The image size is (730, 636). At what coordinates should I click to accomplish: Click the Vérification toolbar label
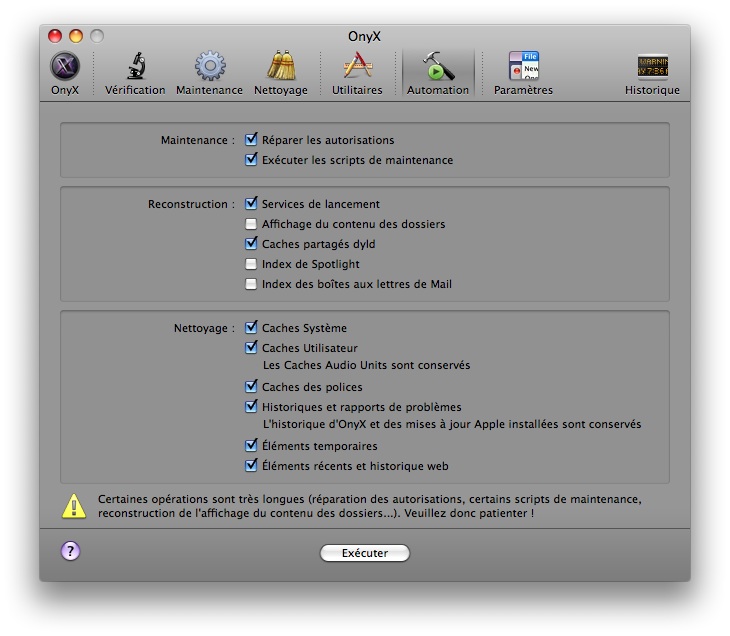tap(135, 90)
